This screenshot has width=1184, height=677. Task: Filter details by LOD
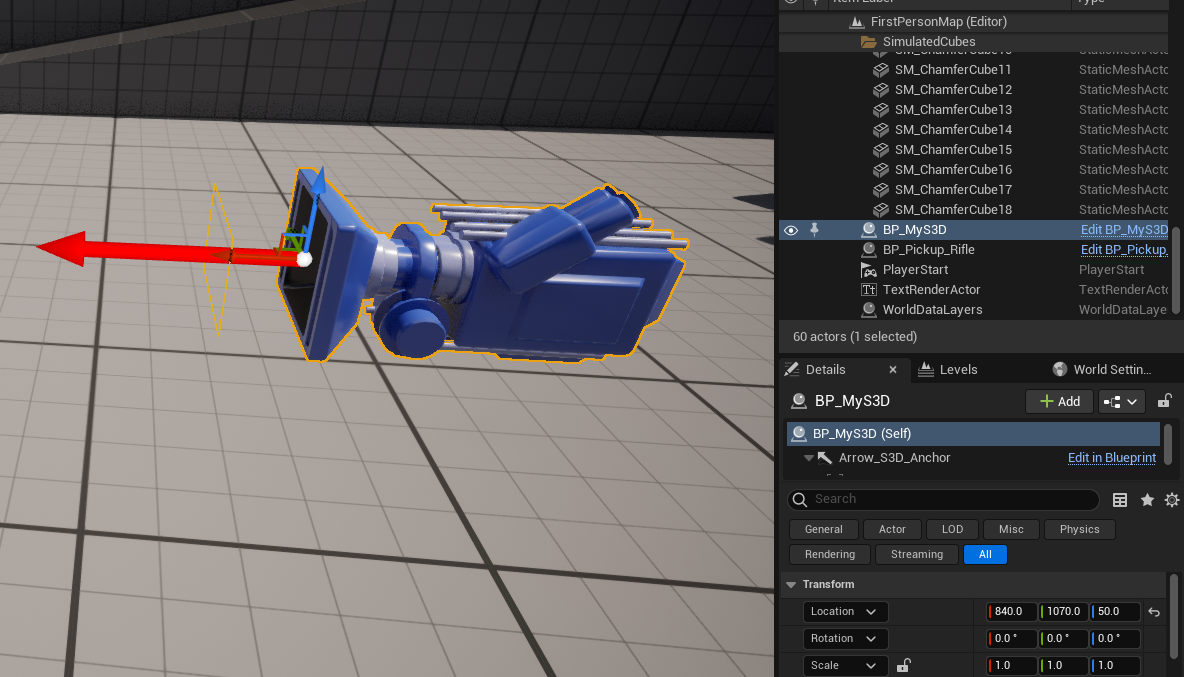952,530
